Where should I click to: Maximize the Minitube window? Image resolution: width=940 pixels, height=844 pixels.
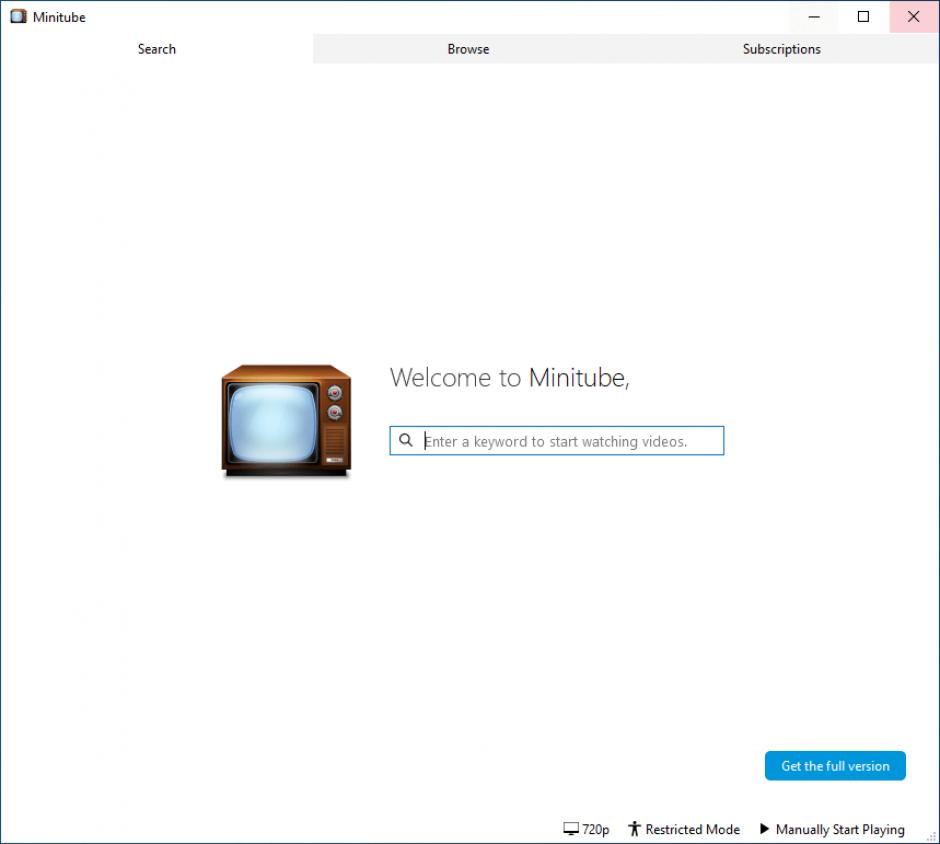pos(863,17)
